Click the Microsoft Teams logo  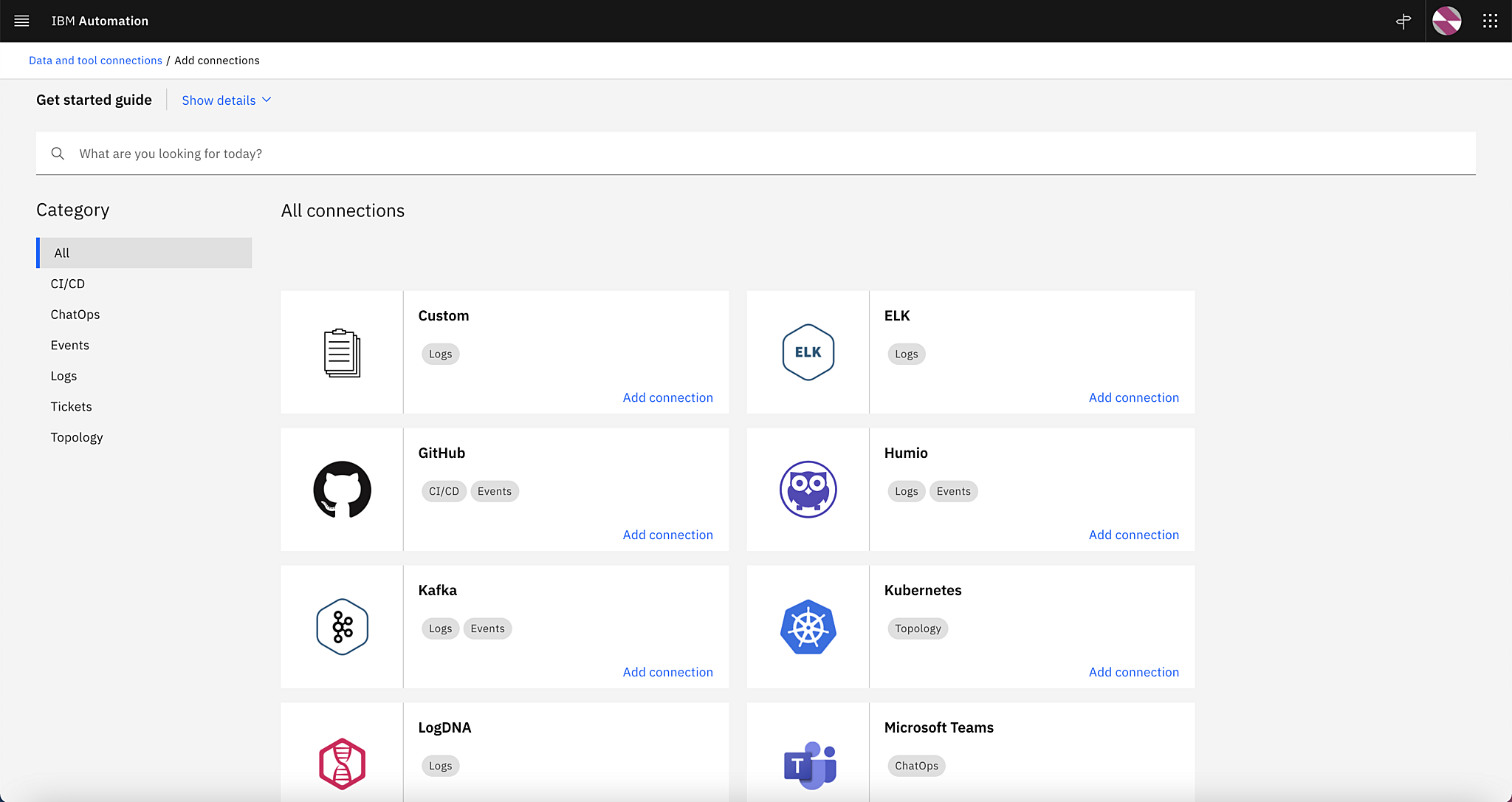pos(809,765)
